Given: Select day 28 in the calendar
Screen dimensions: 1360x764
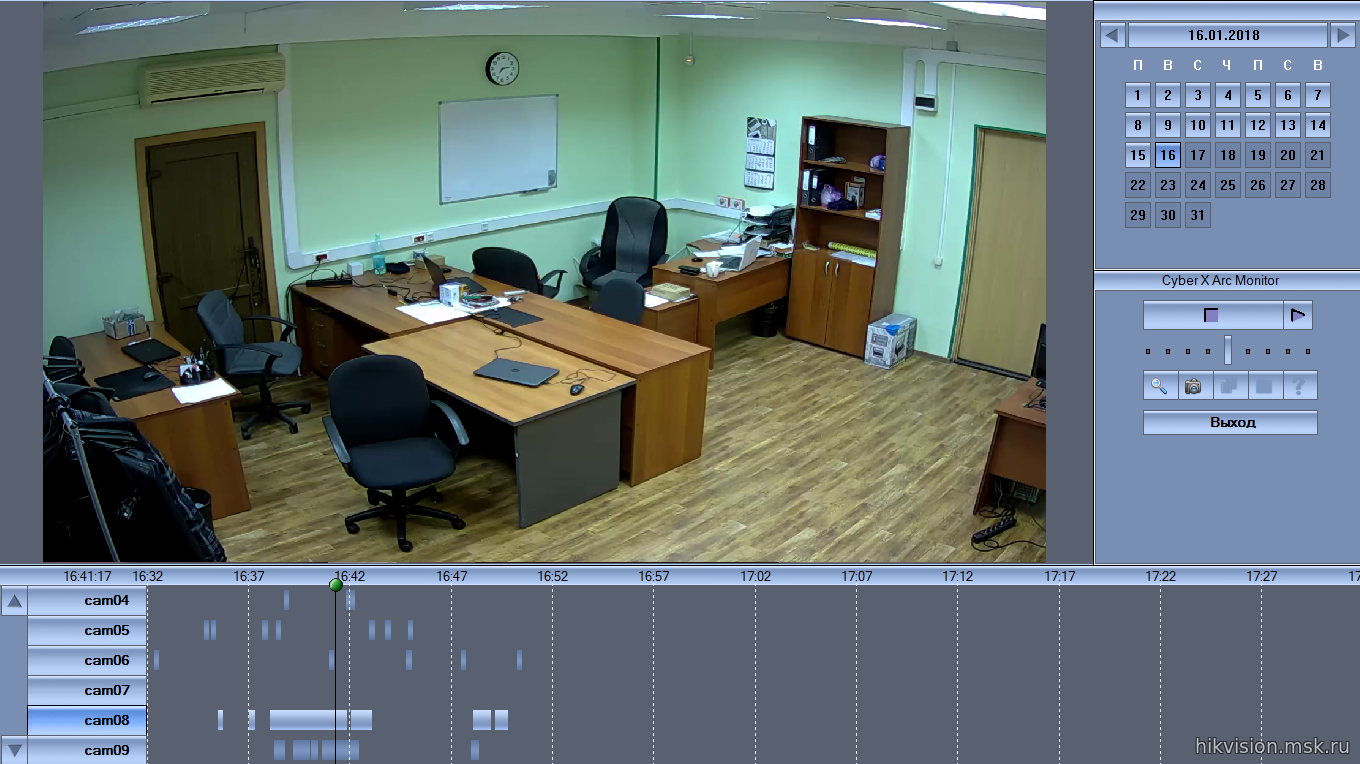Looking at the screenshot, I should [1318, 185].
